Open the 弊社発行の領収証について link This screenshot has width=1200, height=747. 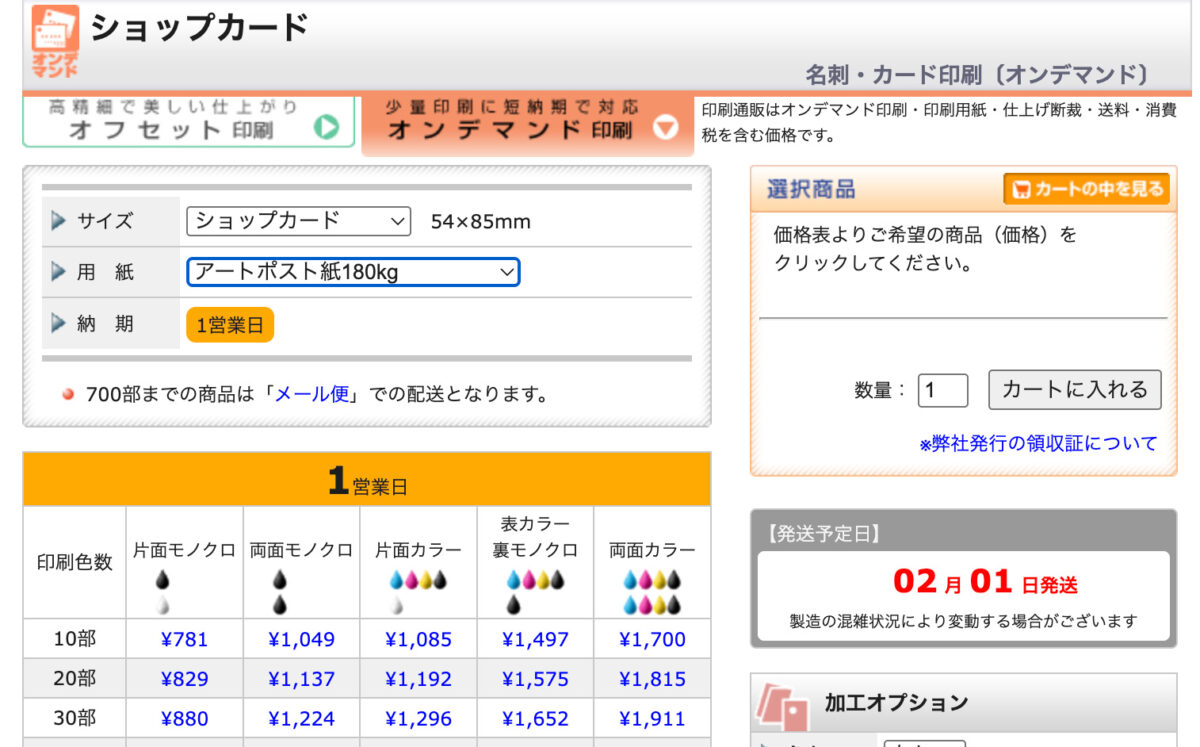click(x=1038, y=443)
